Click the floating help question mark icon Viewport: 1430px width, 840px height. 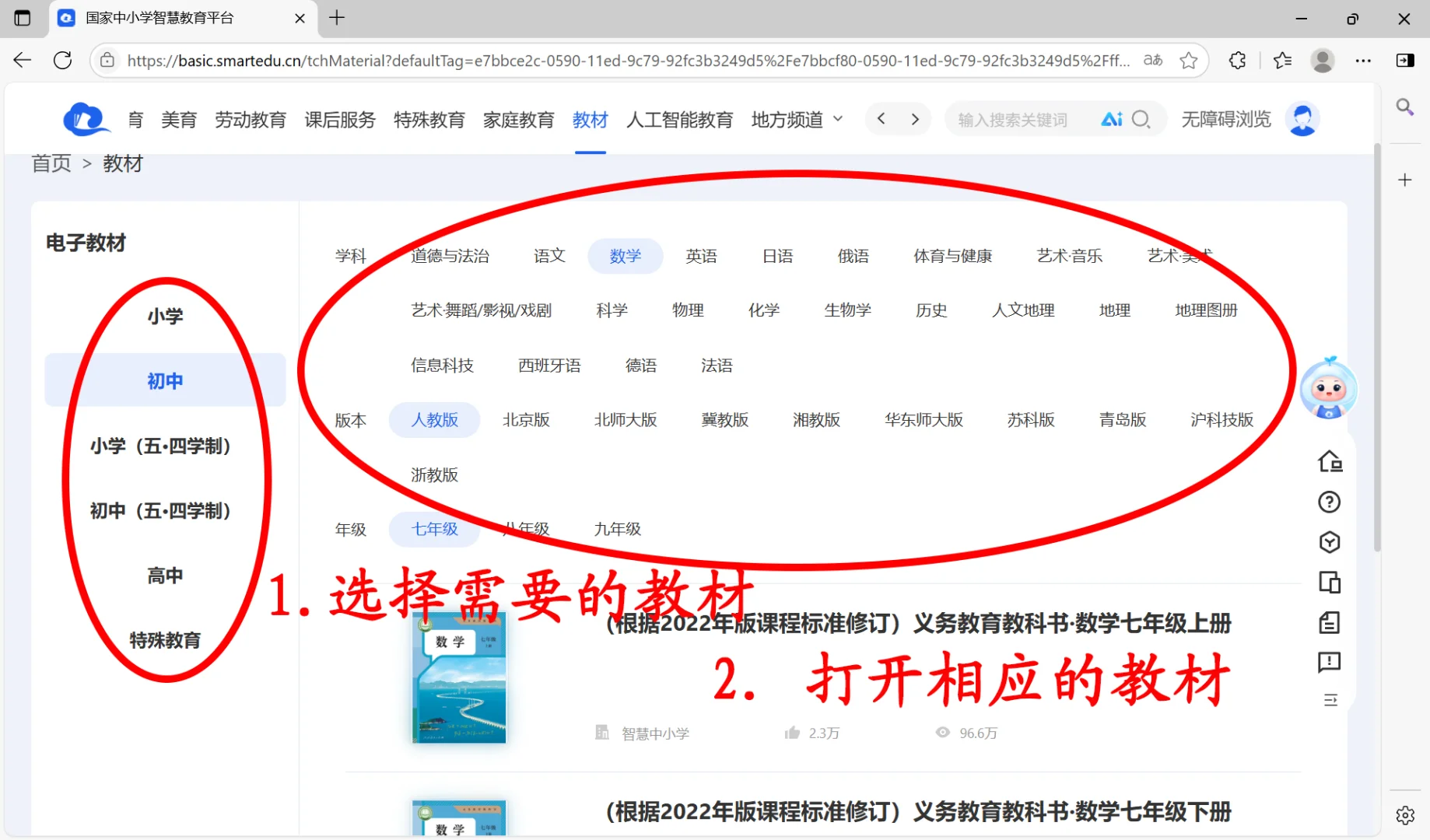1330,502
